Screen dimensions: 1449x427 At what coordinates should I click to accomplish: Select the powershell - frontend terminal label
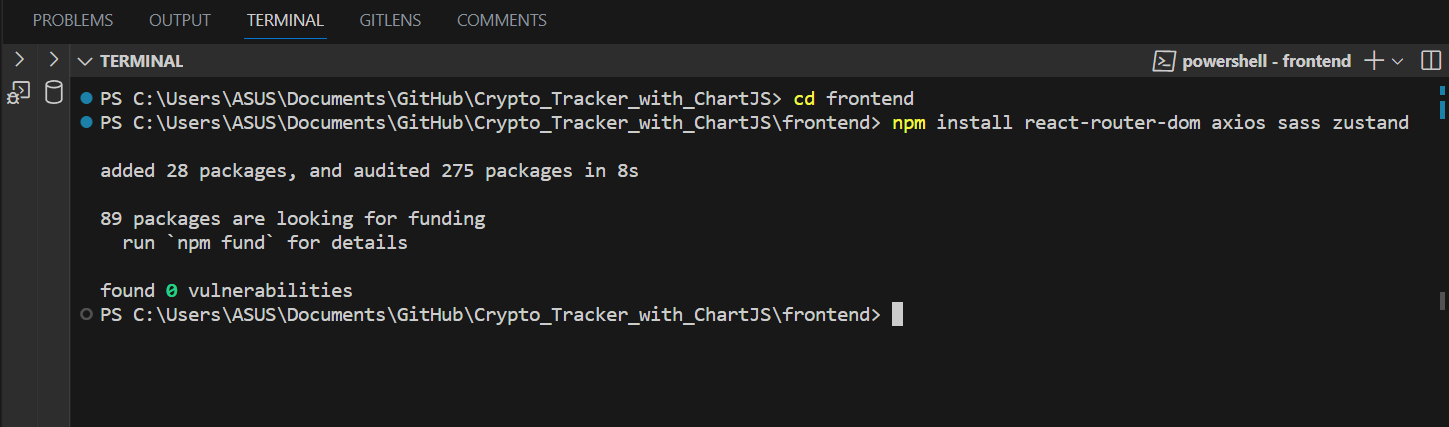coord(1266,61)
